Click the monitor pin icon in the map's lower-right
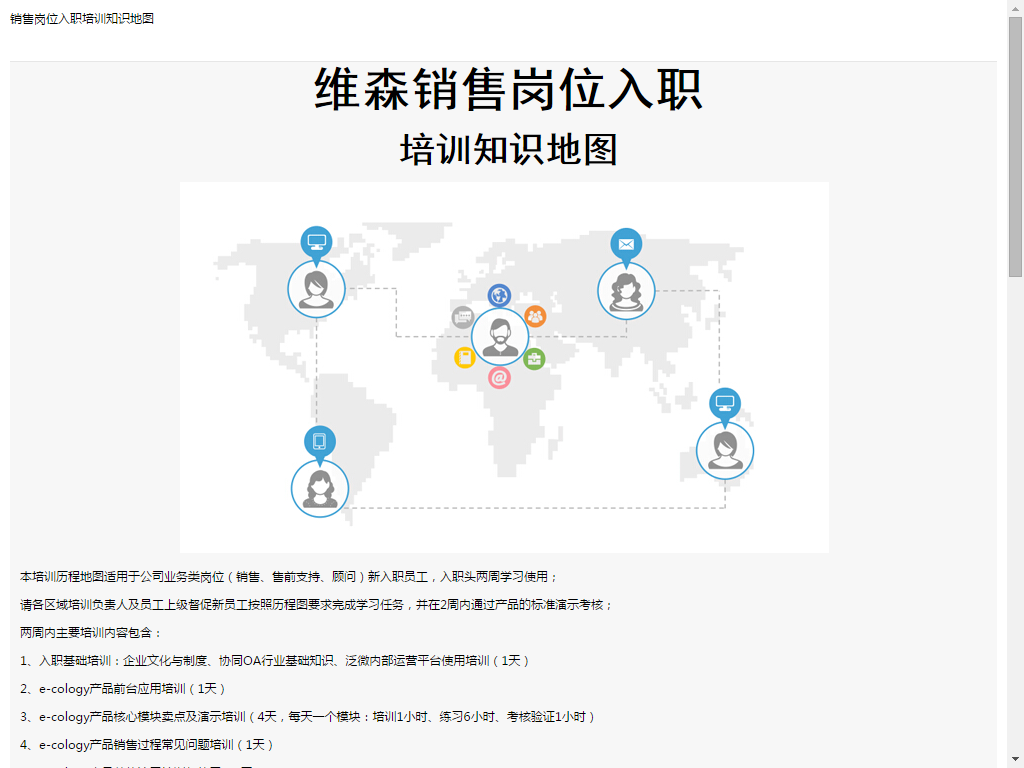The image size is (1024, 768). [x=725, y=403]
